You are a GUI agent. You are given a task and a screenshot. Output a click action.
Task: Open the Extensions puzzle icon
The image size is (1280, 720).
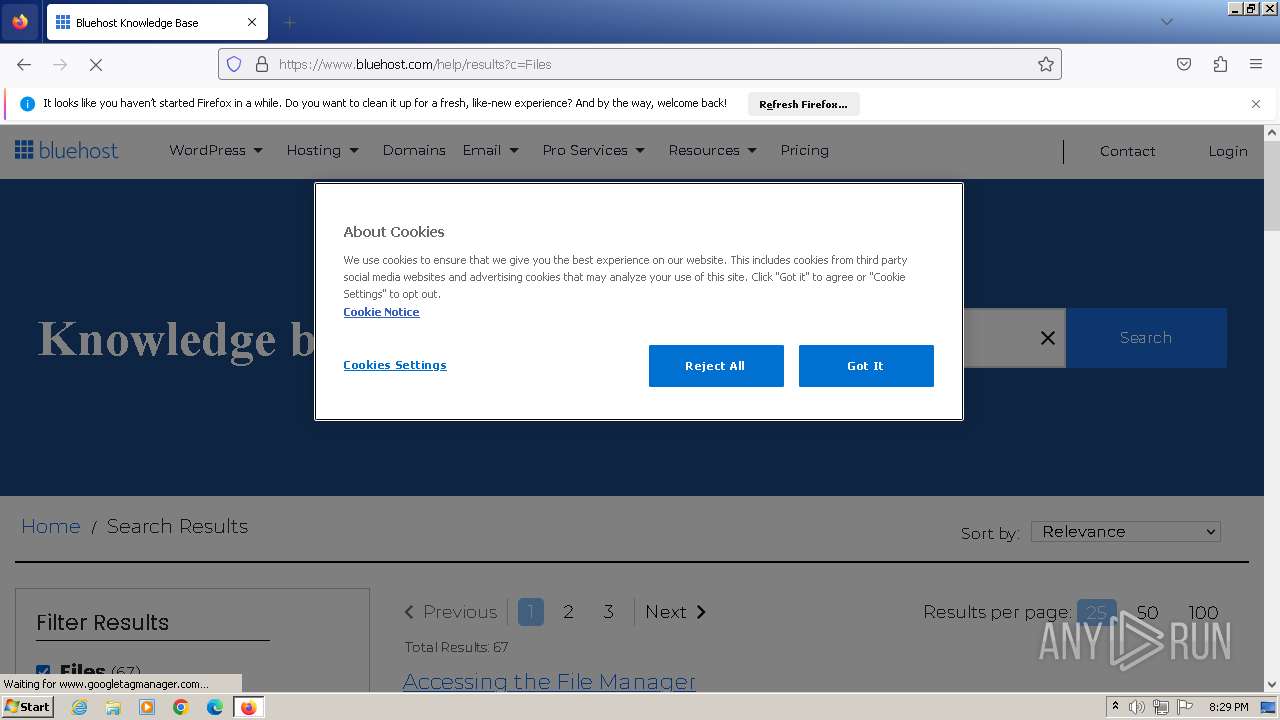coord(1220,64)
